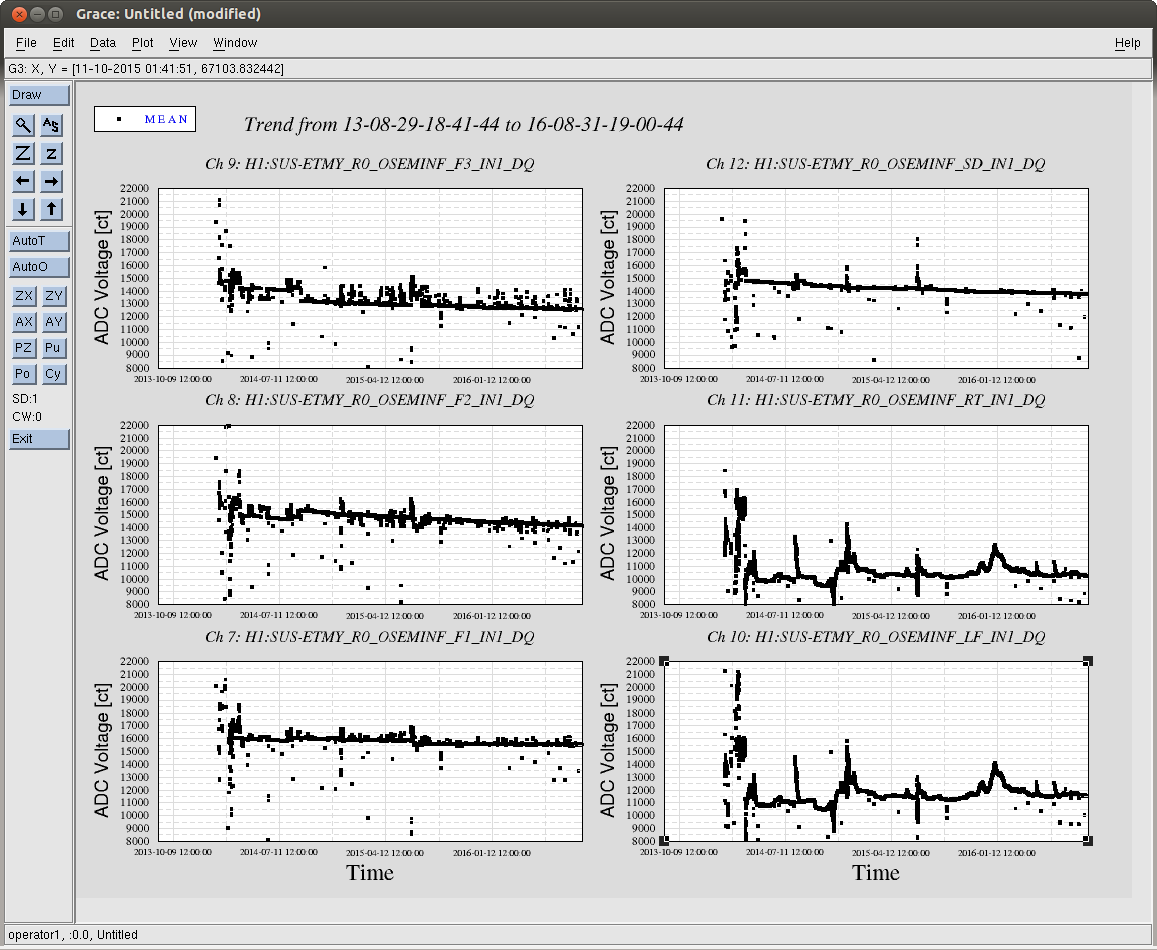The height and width of the screenshot is (950, 1157).
Task: Select the Ch 11 RT graph
Action: tap(875, 515)
